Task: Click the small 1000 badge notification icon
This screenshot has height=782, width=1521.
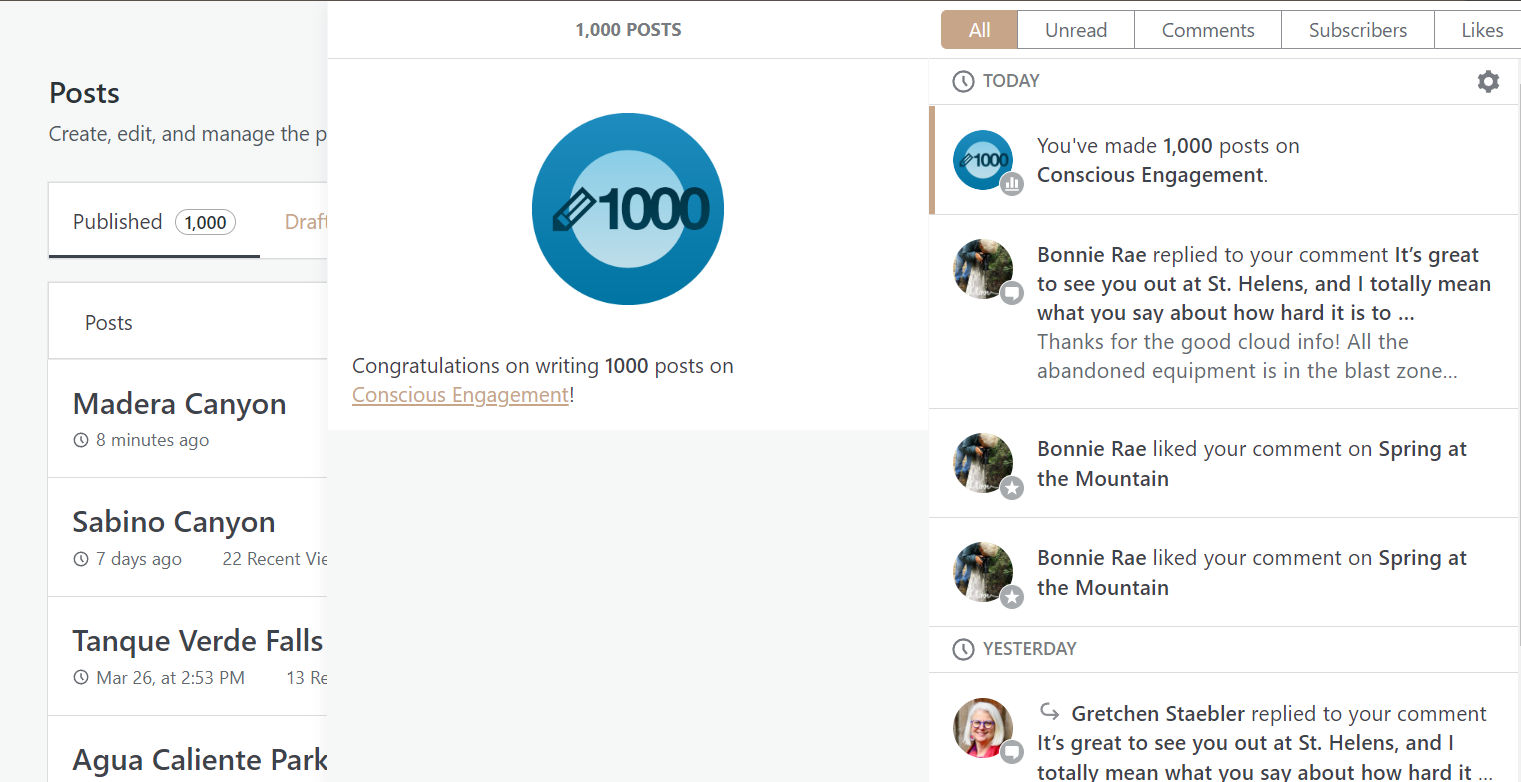Action: click(x=982, y=160)
